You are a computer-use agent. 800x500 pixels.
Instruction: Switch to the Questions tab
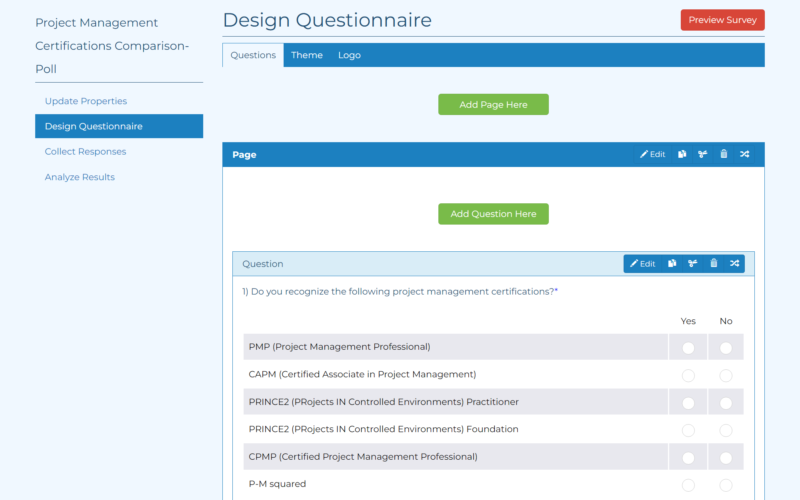(253, 55)
